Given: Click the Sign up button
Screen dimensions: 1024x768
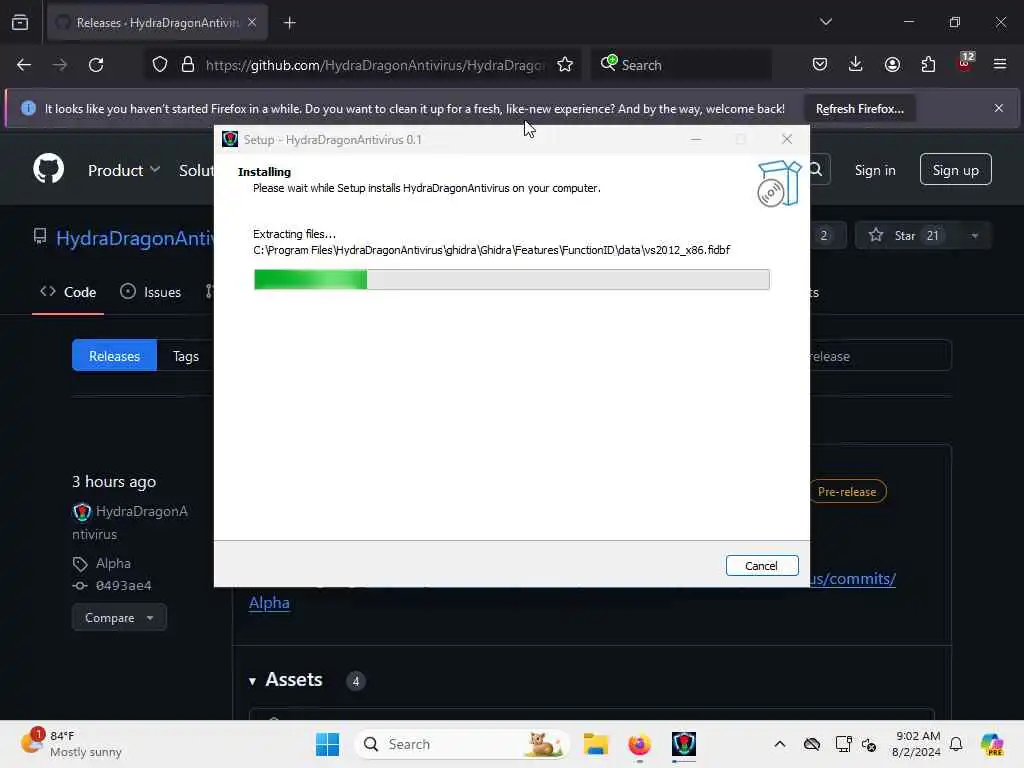Looking at the screenshot, I should click(x=955, y=170).
